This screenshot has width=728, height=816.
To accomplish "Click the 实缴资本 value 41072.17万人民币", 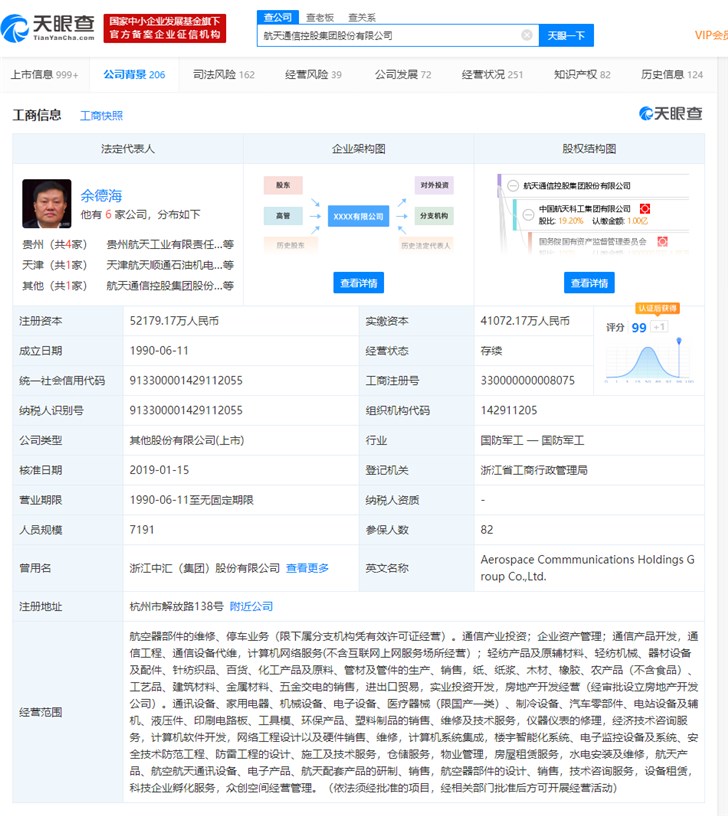I will pyautogui.click(x=525, y=321).
